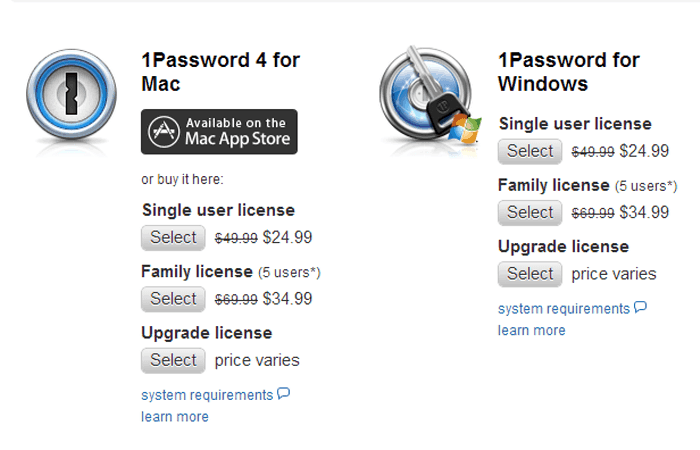Follow the learn more link under Mac
Screen dimensions: 700x450
[x=175, y=416]
